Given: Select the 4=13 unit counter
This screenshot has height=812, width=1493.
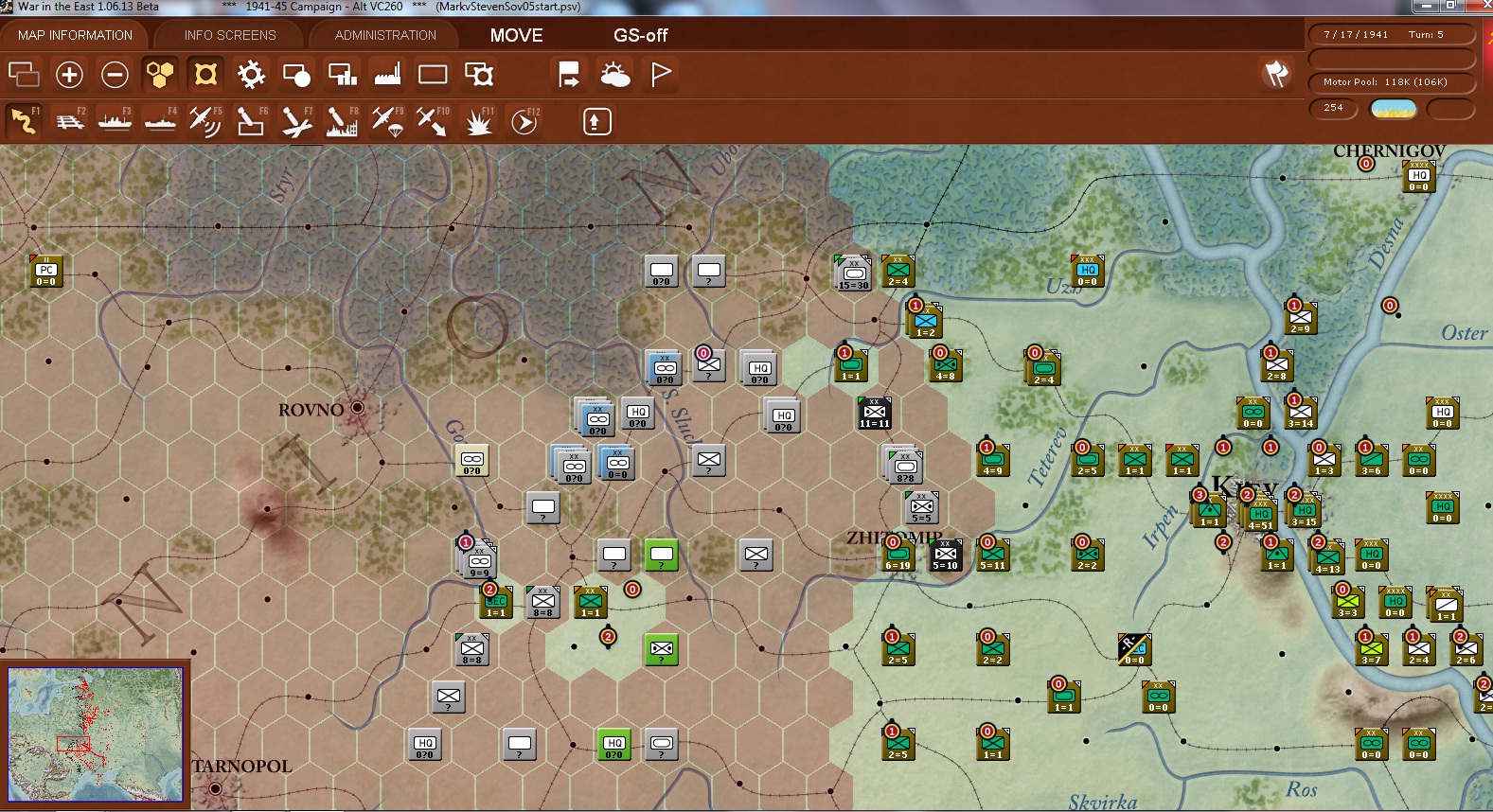Looking at the screenshot, I should pos(1327,557).
